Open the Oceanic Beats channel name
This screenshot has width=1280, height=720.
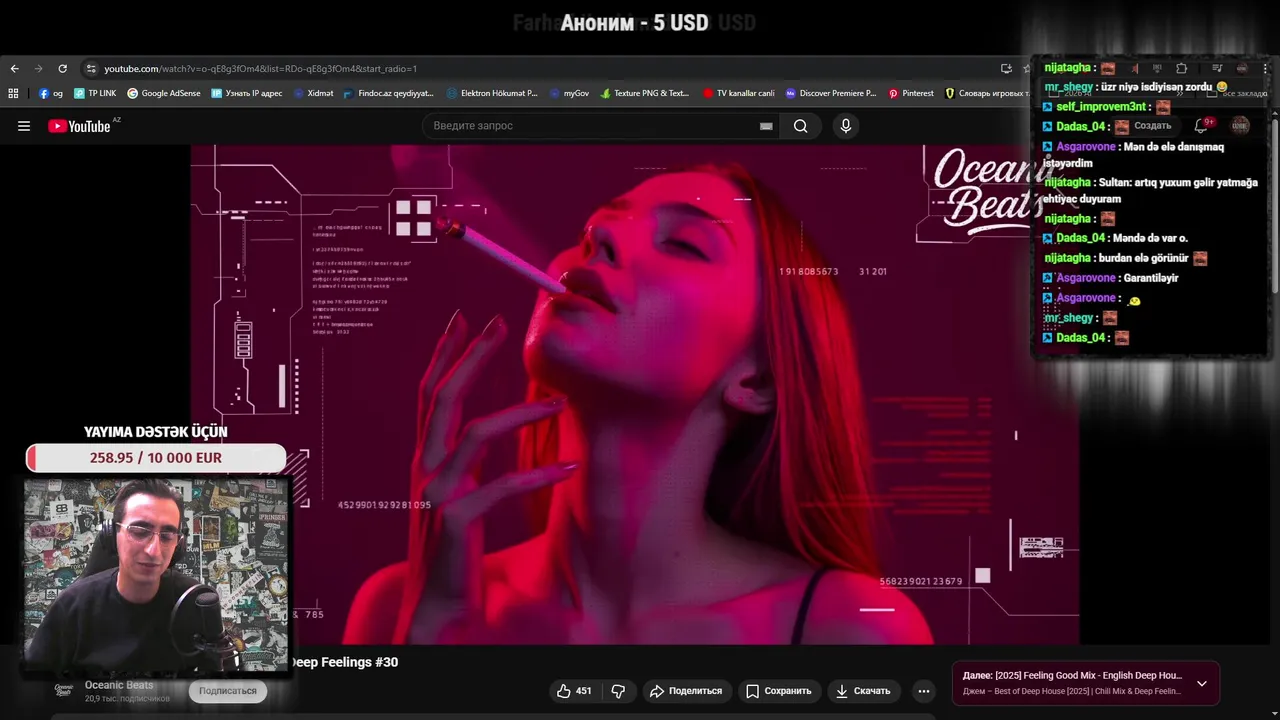(x=119, y=685)
